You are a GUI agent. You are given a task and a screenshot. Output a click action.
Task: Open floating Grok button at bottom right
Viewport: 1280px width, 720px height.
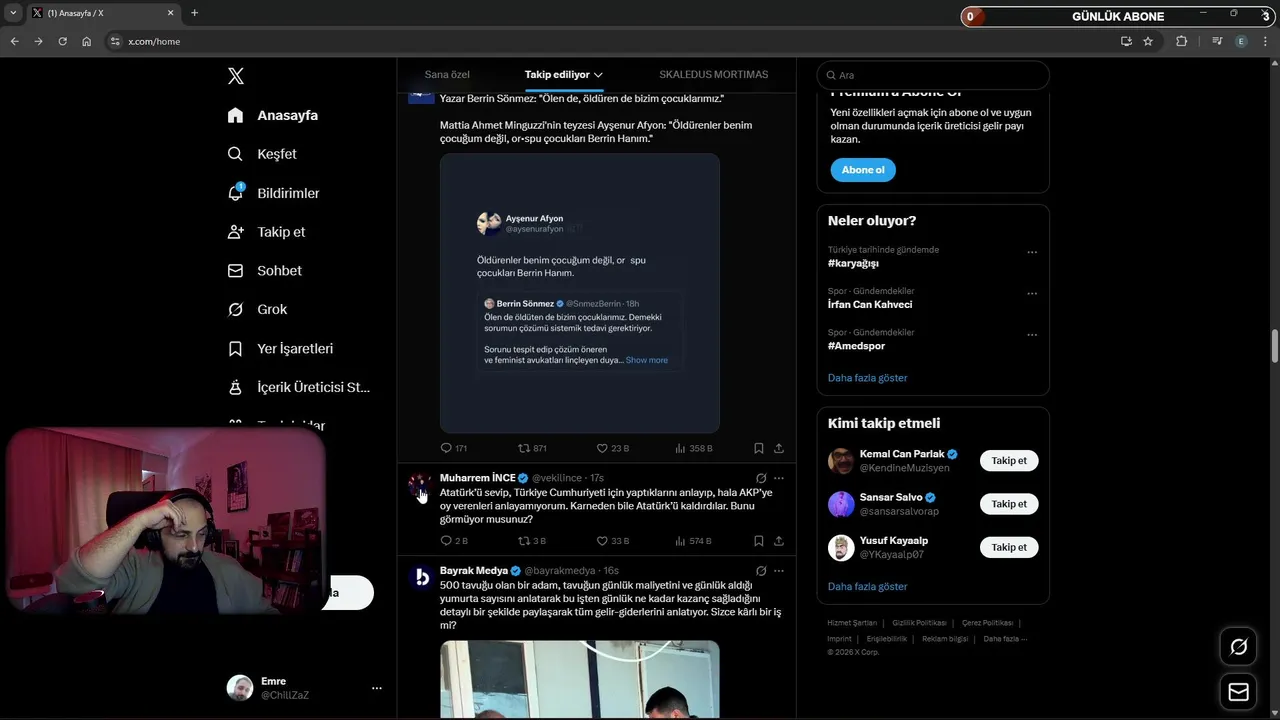pos(1238,647)
